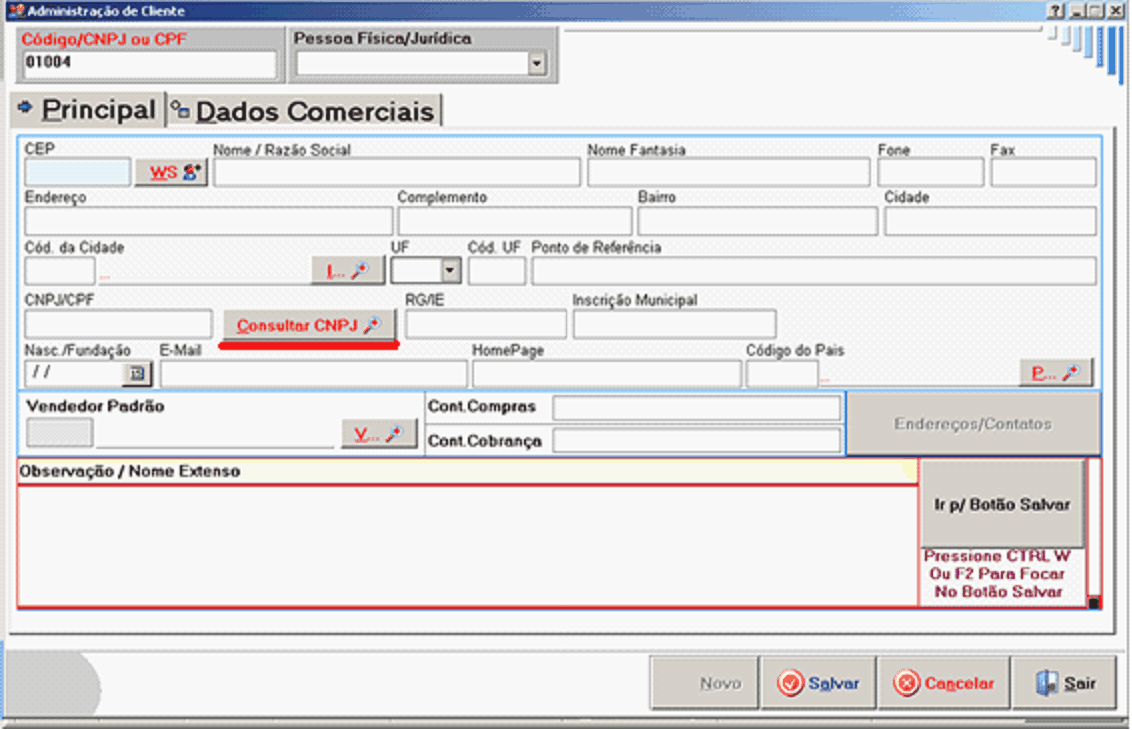Switch to the Dados Comerciais tab
The height and width of the screenshot is (730, 1132).
pos(305,111)
